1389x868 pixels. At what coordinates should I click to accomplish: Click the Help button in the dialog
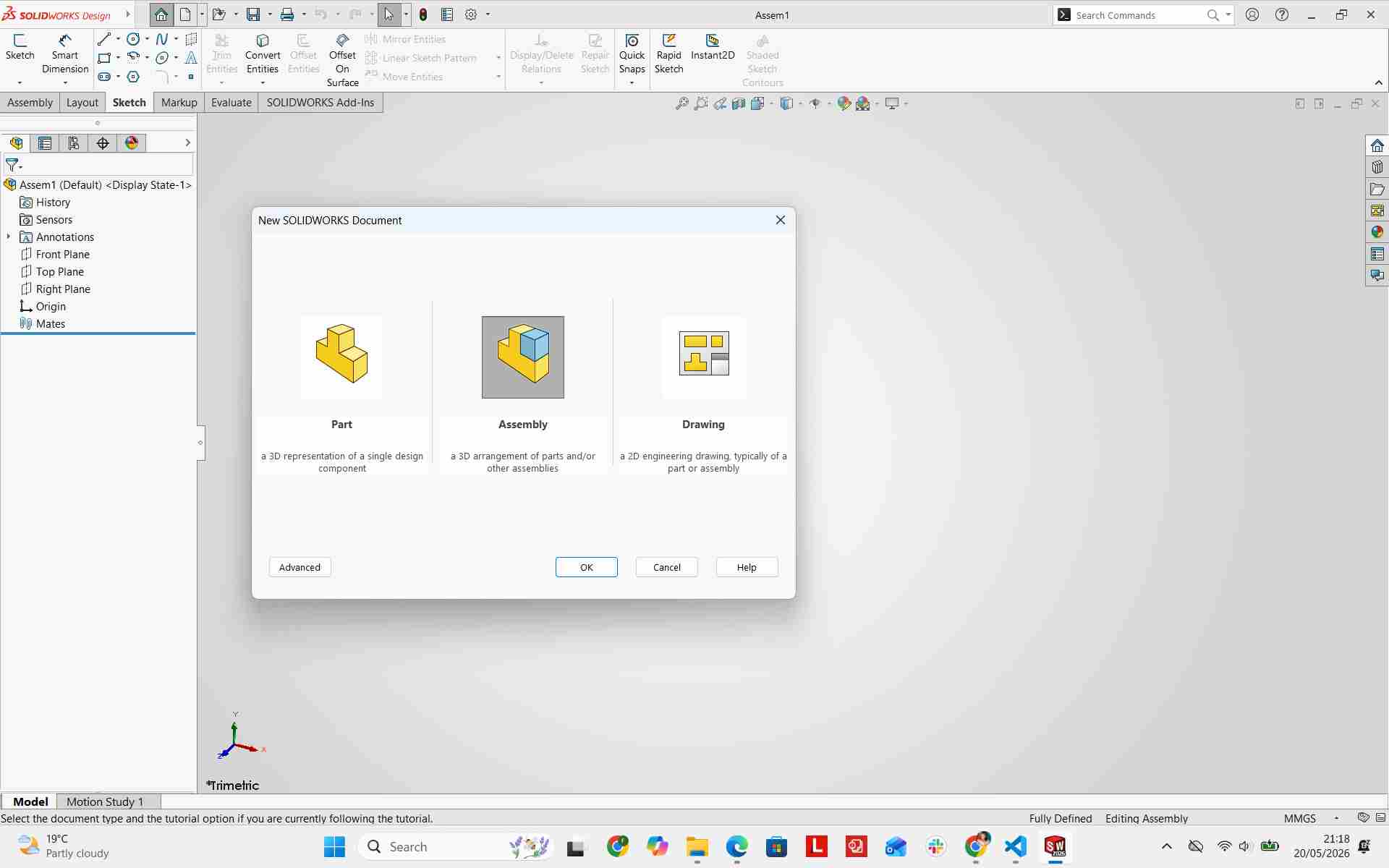[747, 567]
